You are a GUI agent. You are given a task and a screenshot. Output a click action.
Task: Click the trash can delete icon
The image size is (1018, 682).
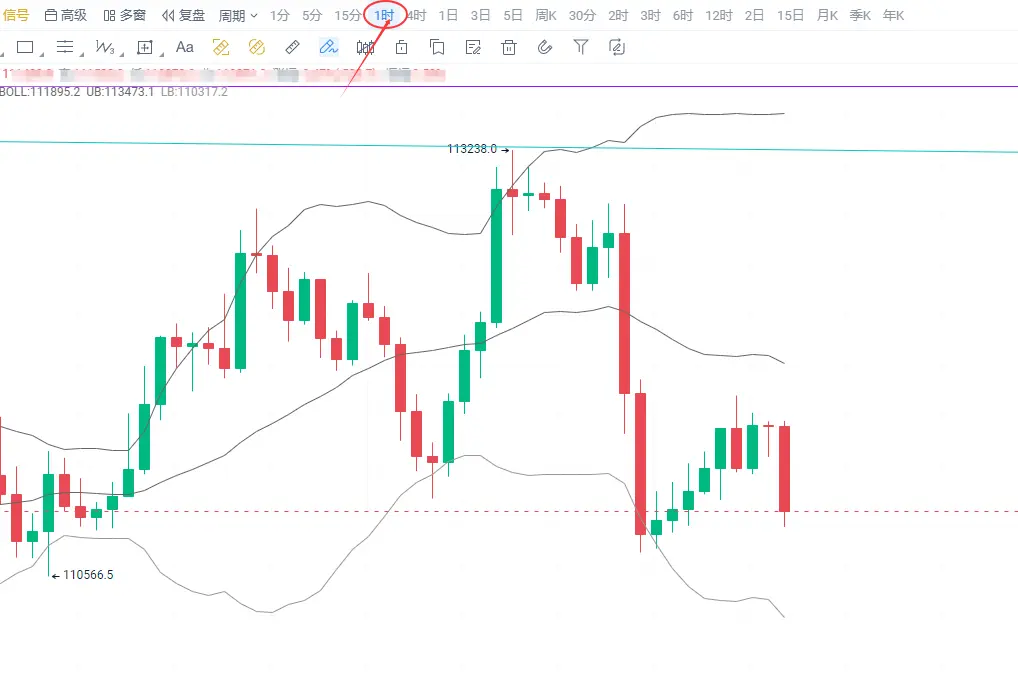(509, 47)
